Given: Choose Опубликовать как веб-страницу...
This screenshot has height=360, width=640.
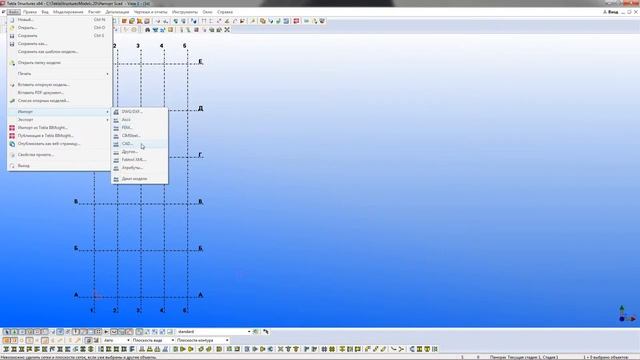Looking at the screenshot, I should coord(60,144).
